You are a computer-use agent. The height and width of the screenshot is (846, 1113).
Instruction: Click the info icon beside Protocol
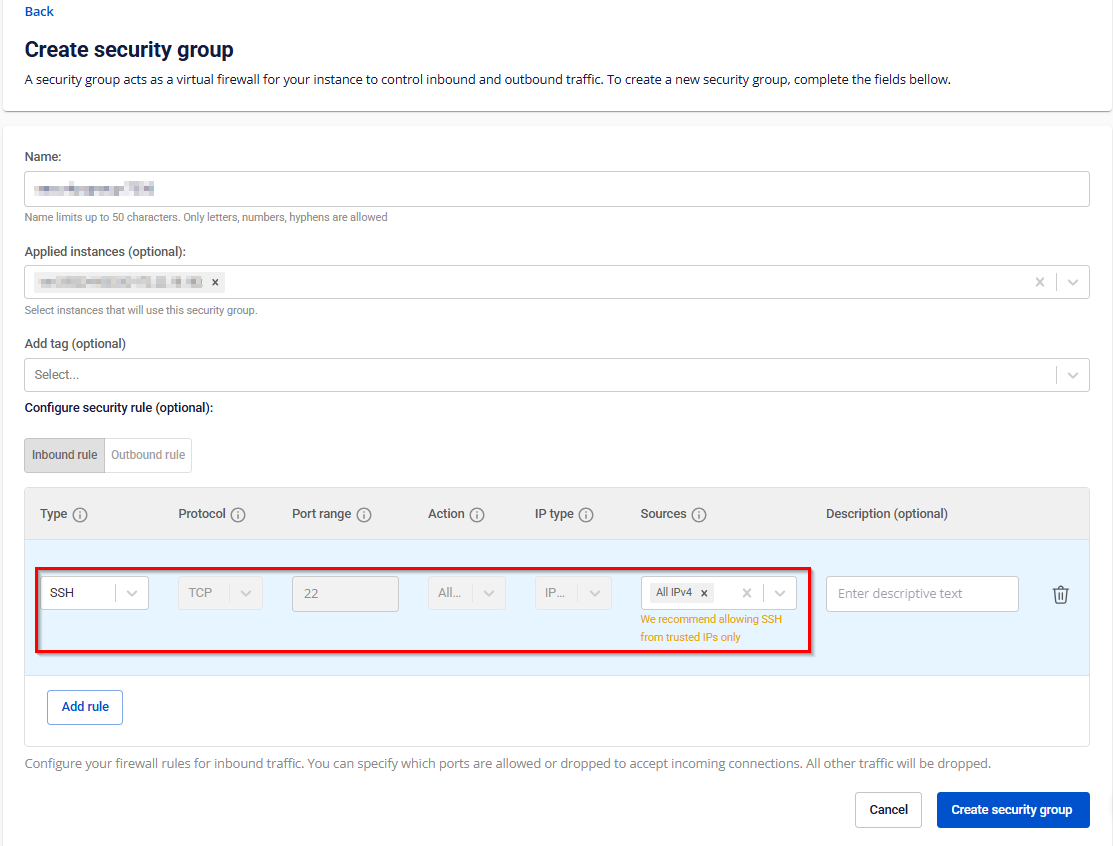tap(238, 515)
